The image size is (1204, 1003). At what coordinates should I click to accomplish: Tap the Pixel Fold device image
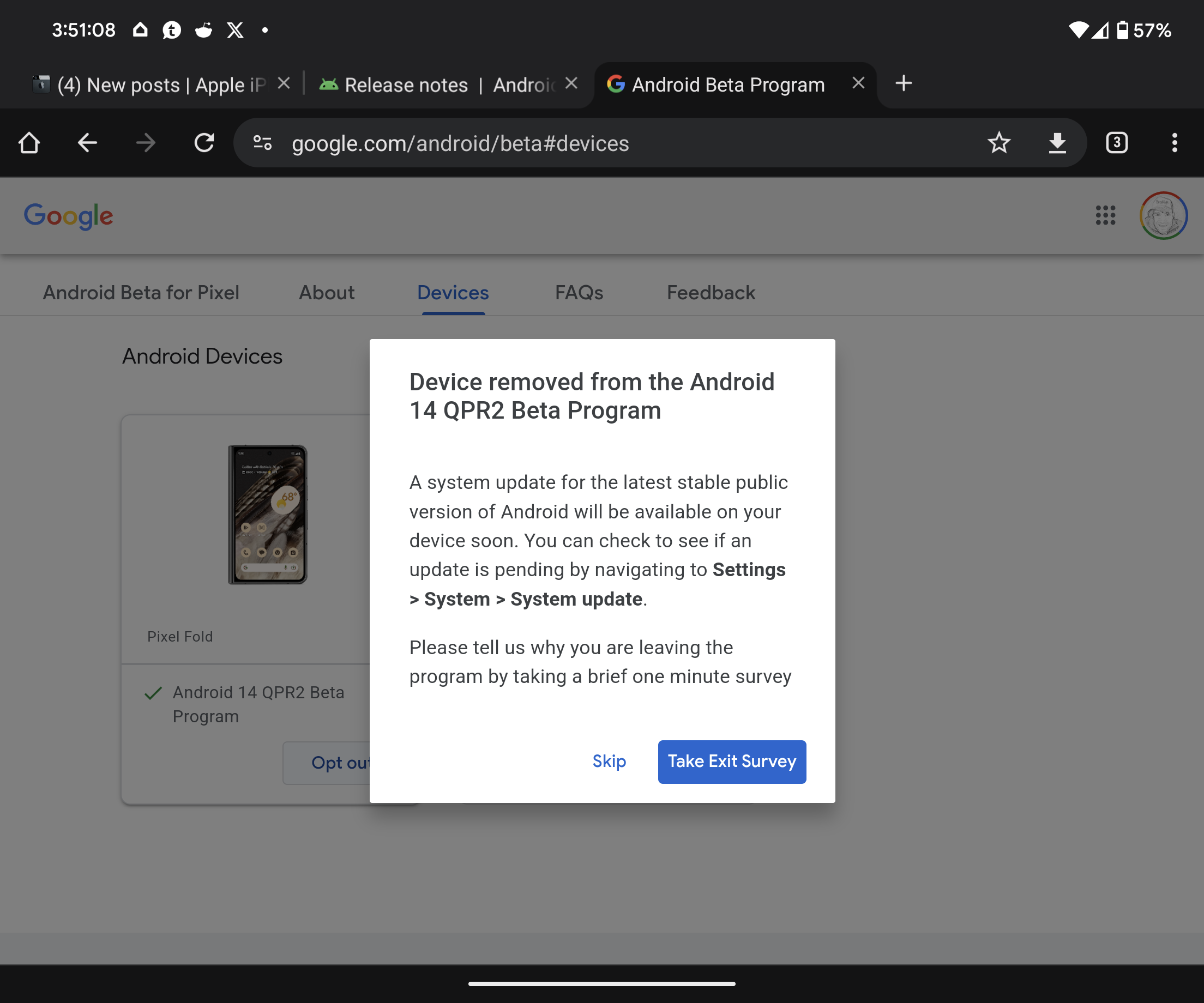click(x=268, y=515)
